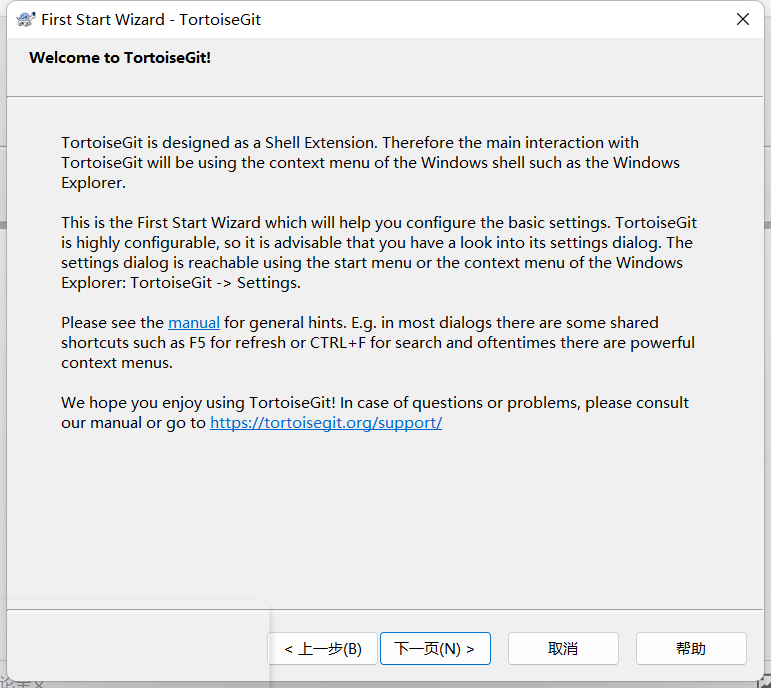The height and width of the screenshot is (688, 771).
Task: Click the "We hope you enjoy" sentence
Action: click(198, 403)
